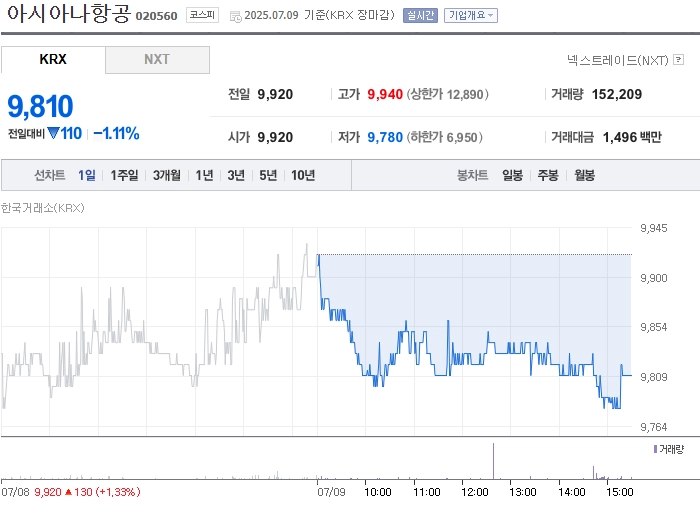Click the 거래량 value 152,209
The width and height of the screenshot is (700, 515).
pos(617,94)
